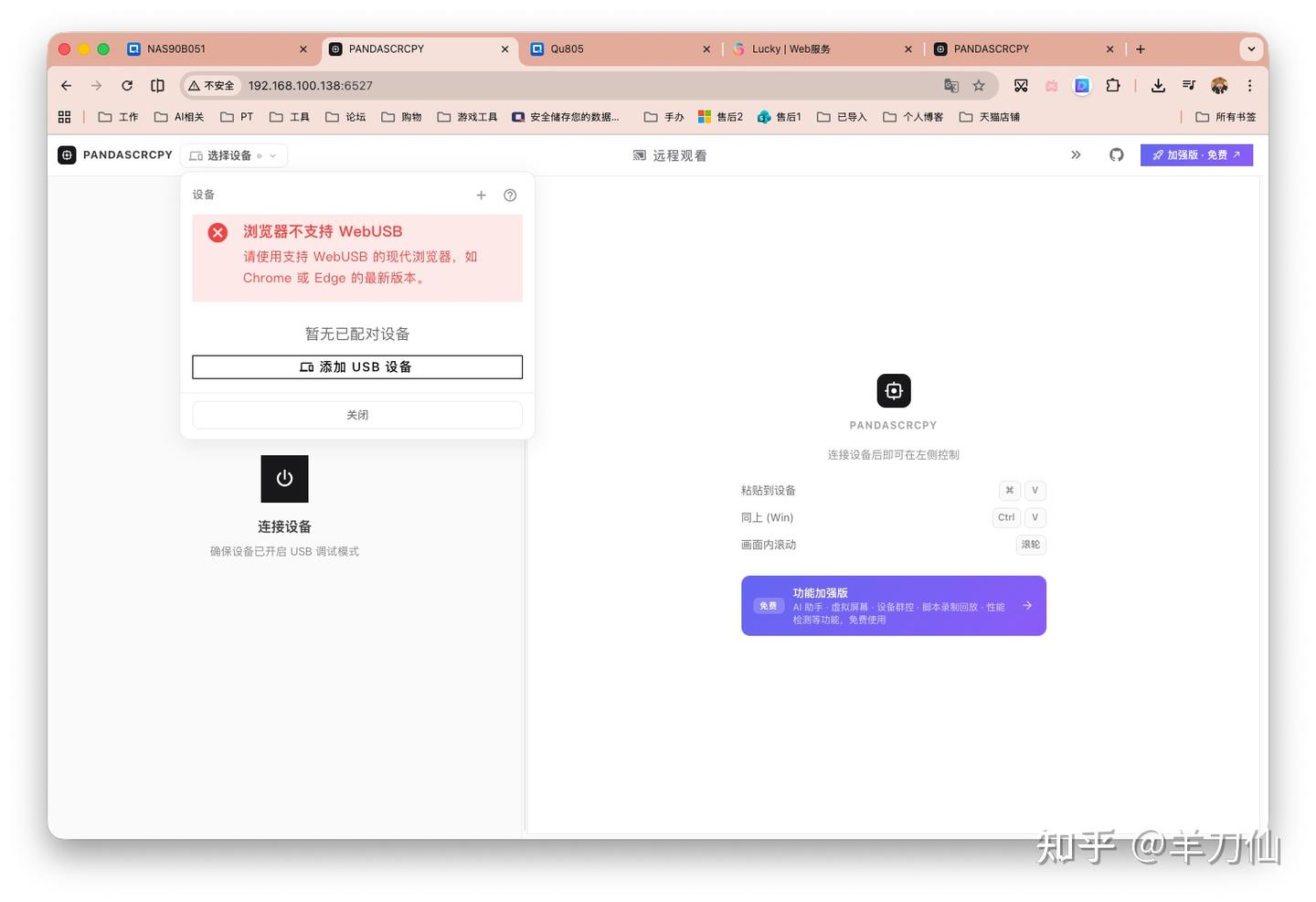Click the arrow on the 功能加强版 banner
Viewport: 1316px width, 902px height.
[x=1027, y=605]
